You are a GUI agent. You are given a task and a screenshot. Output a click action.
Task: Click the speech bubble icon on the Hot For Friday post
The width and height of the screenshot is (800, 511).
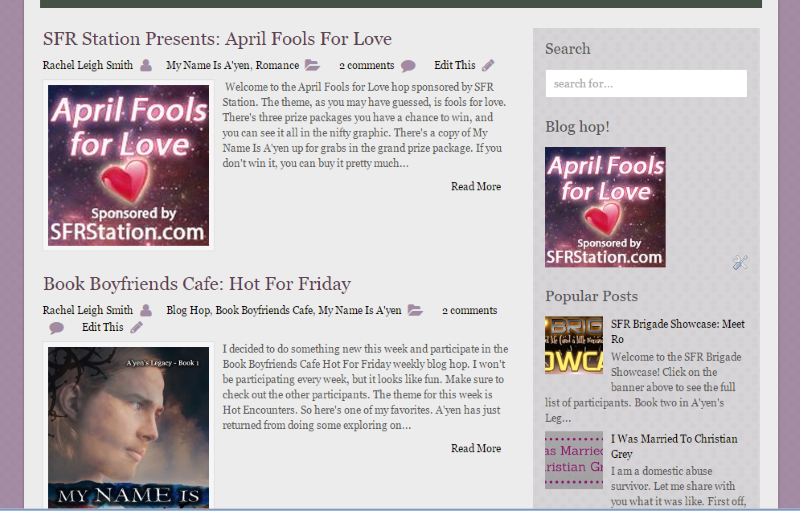[x=57, y=327]
